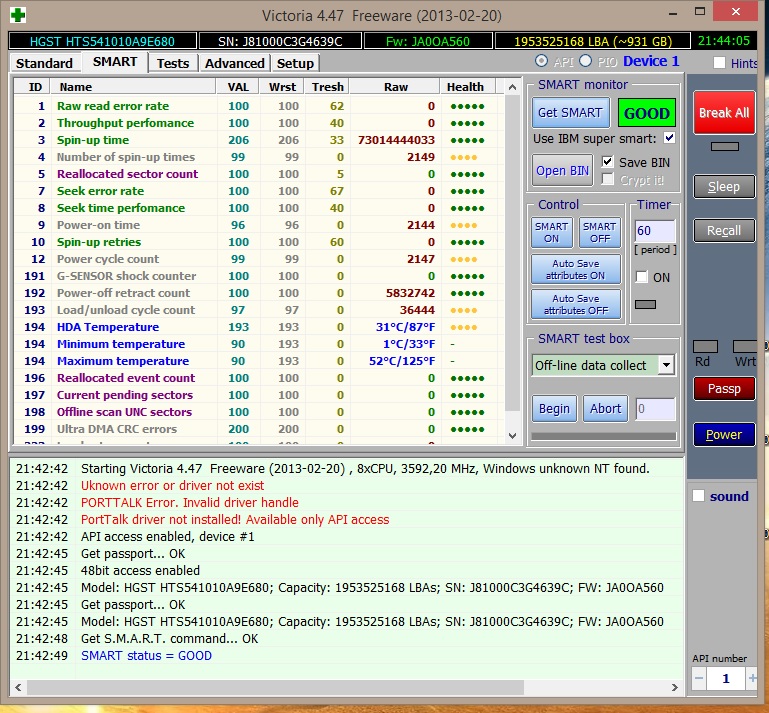Enable the Timer ON checkbox
This screenshot has width=769, height=713.
(641, 277)
